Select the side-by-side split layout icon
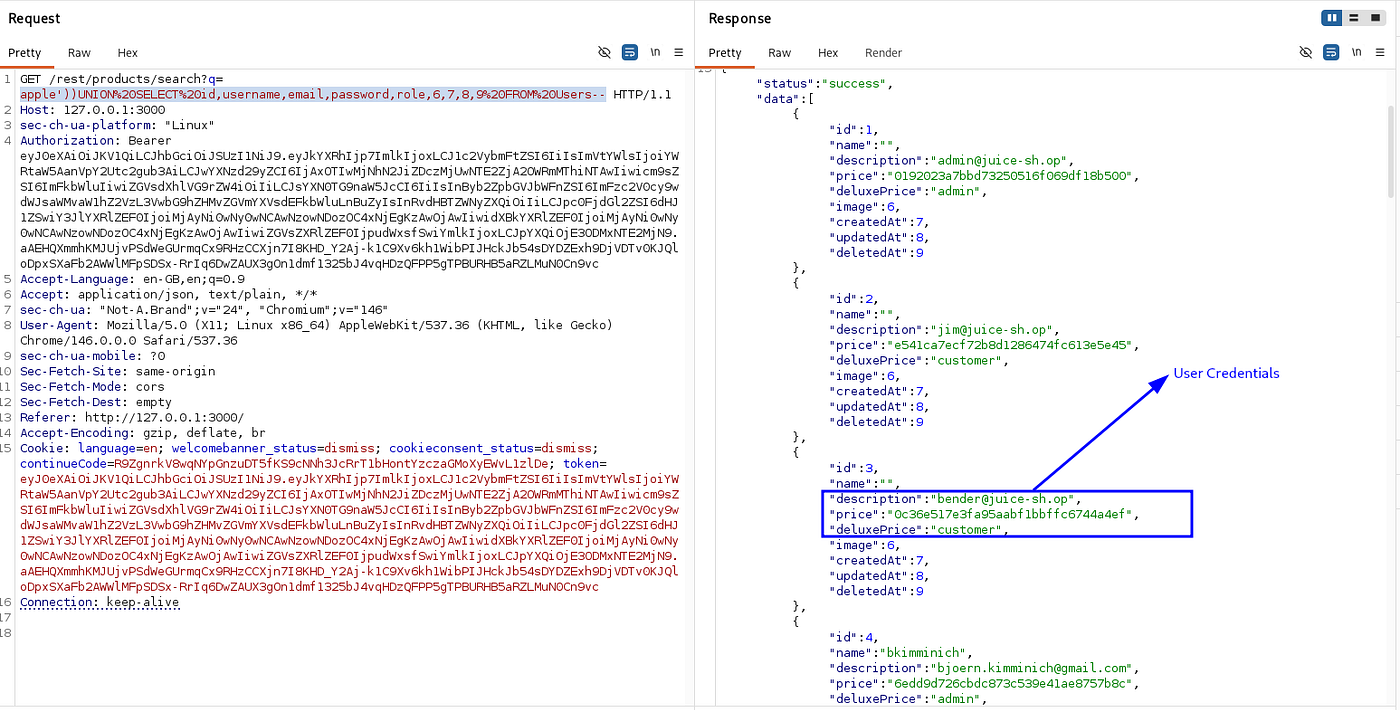Viewport: 1400px width, 710px height. click(1332, 18)
